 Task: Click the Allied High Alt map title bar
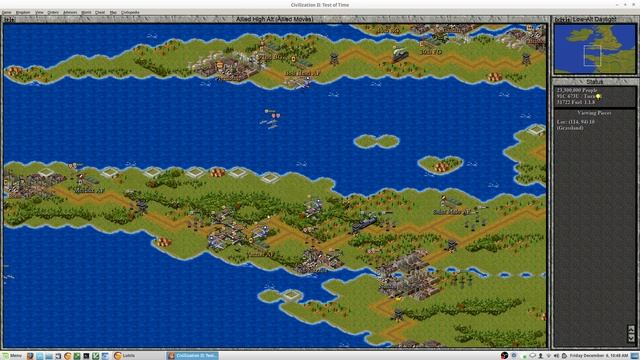click(x=274, y=19)
